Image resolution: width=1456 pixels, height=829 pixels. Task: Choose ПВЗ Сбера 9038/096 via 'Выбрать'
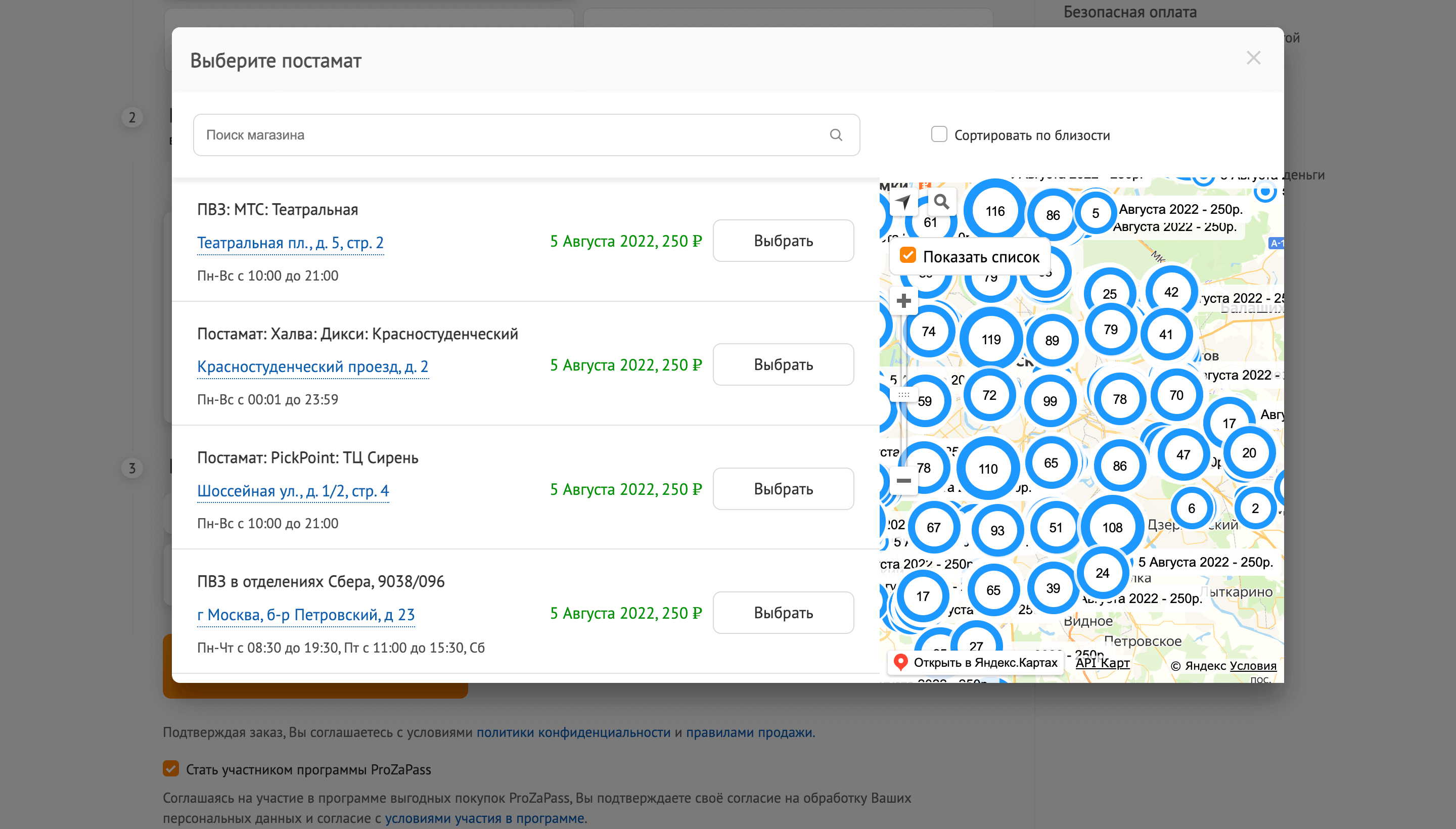(x=783, y=613)
